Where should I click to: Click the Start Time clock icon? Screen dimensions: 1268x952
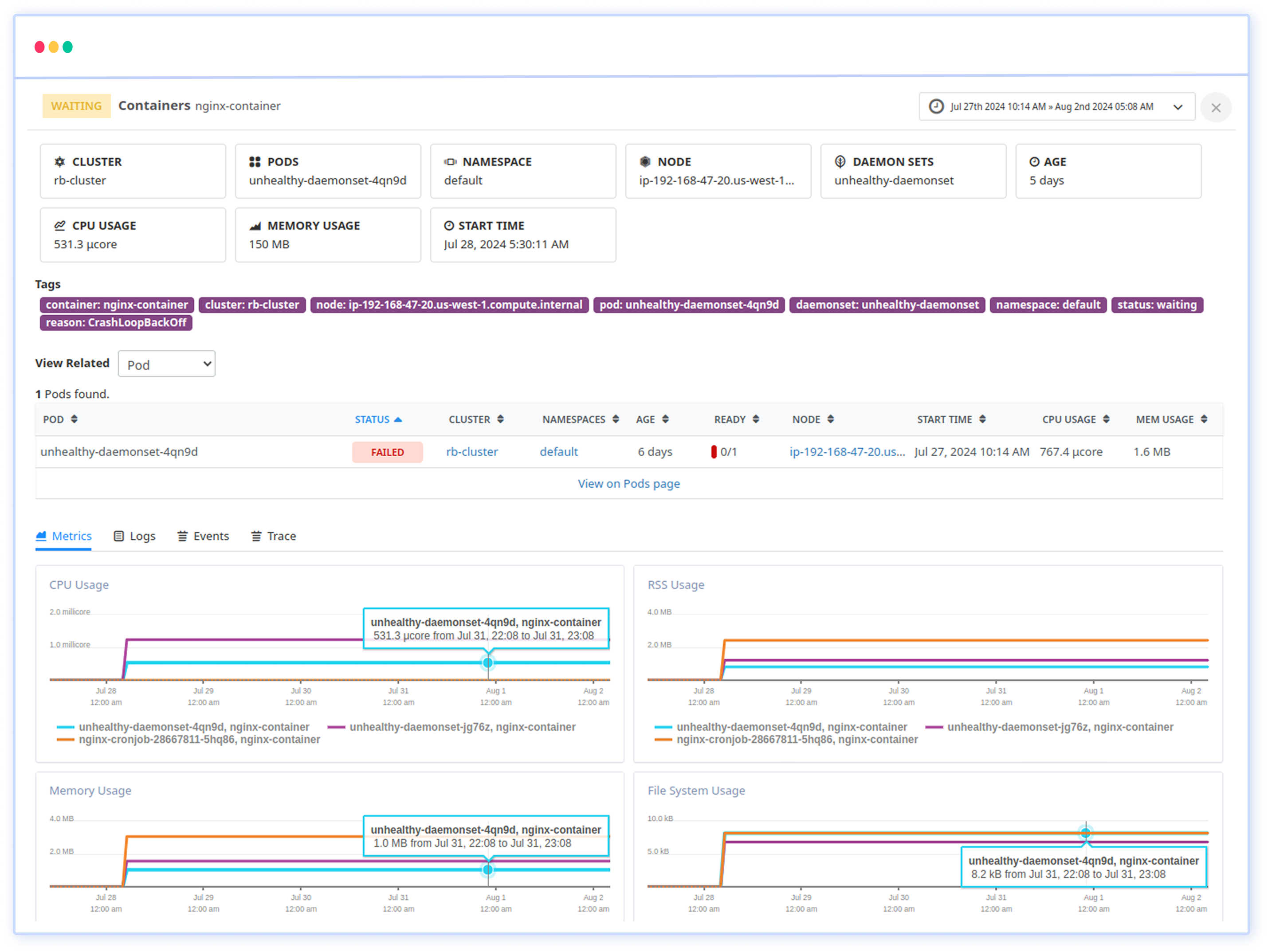(449, 226)
